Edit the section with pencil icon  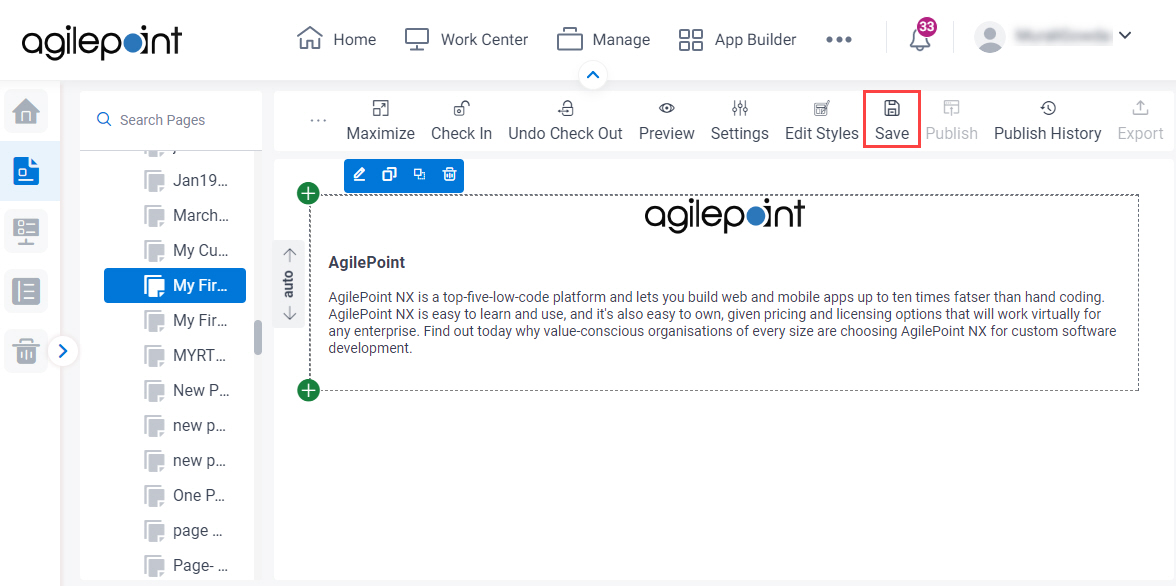click(x=359, y=175)
